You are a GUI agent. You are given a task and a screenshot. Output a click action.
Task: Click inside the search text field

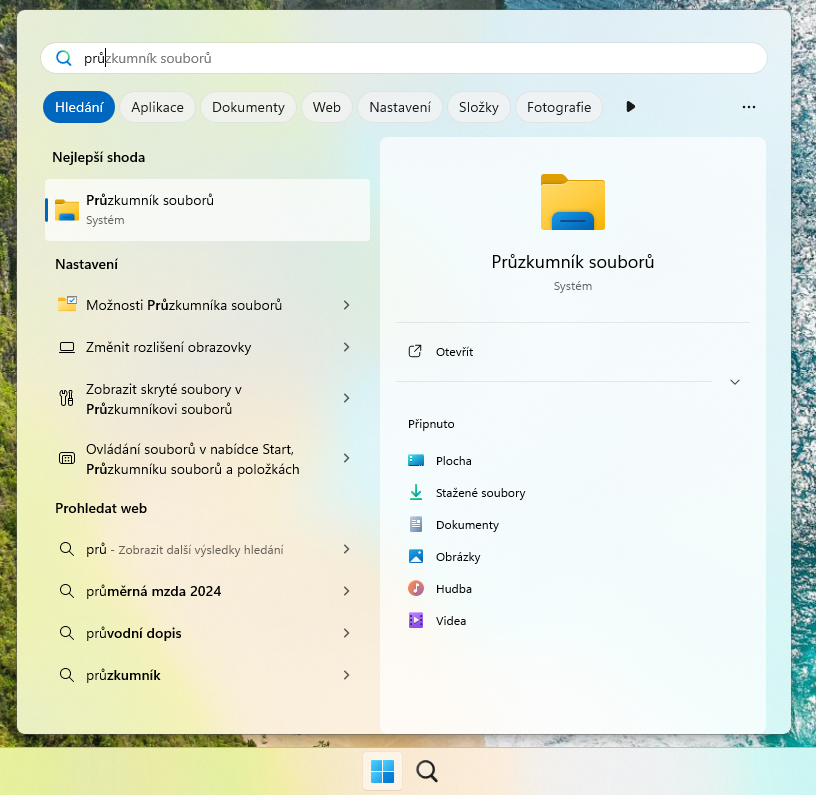pos(403,58)
